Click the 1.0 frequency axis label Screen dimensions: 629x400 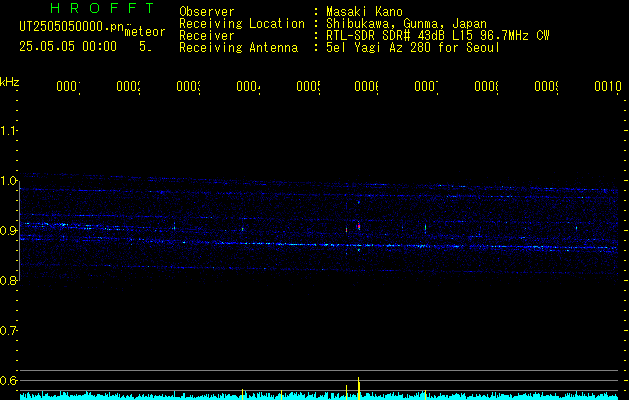(x=9, y=181)
